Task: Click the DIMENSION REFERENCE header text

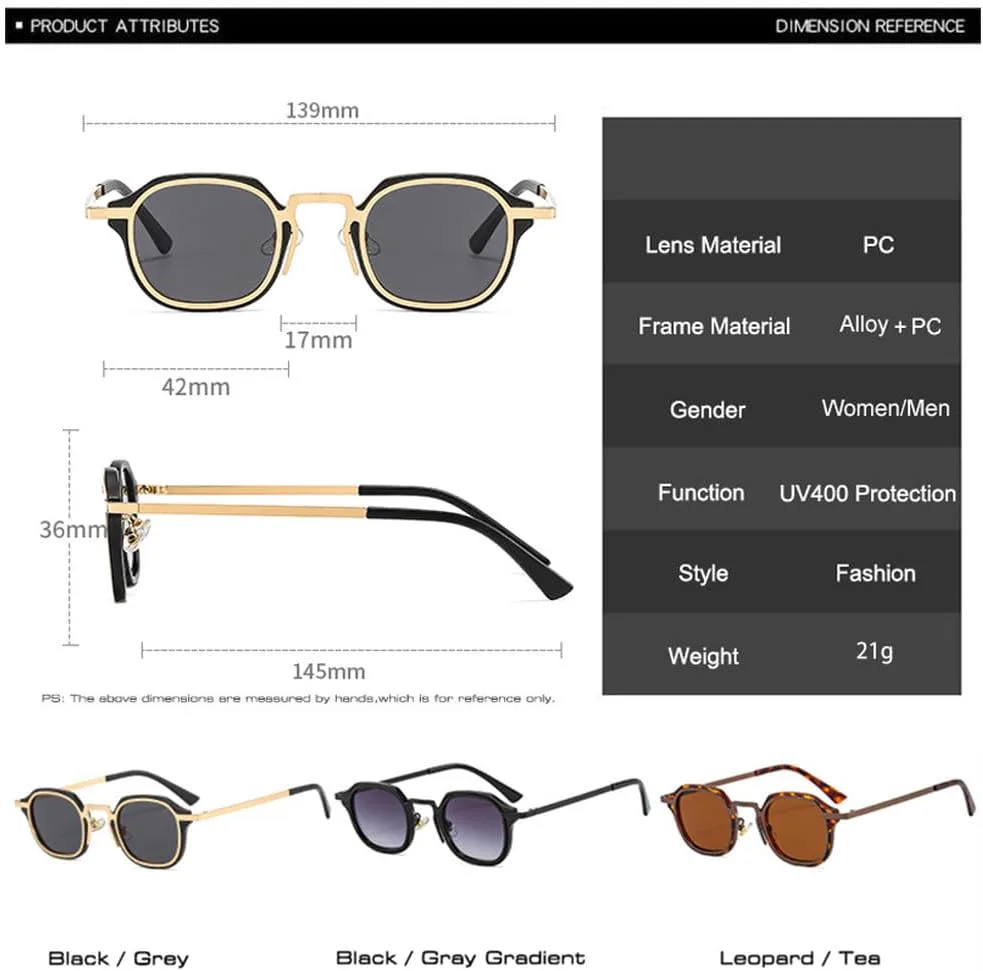Action: tap(870, 26)
